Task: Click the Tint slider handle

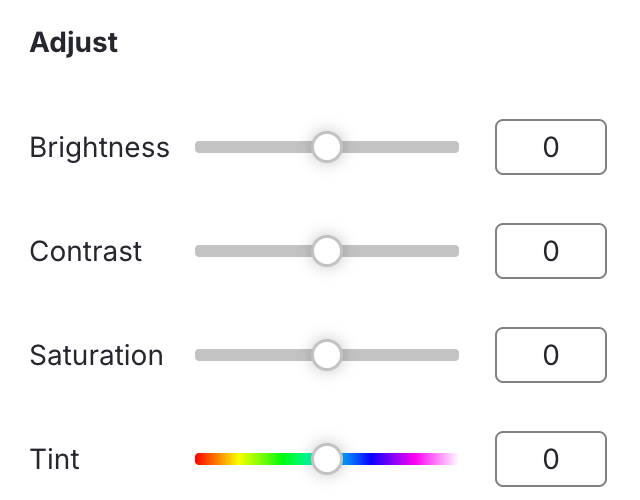Action: 326,459
